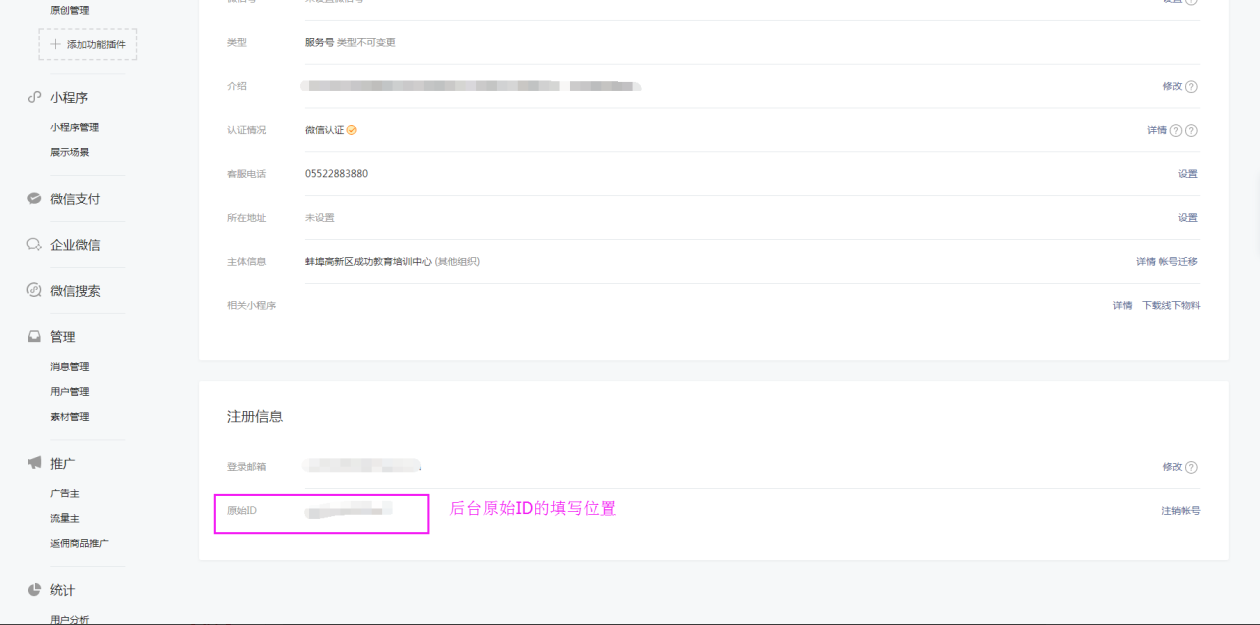
Task: Click the 统计 pie chart icon
Action: tap(34, 590)
